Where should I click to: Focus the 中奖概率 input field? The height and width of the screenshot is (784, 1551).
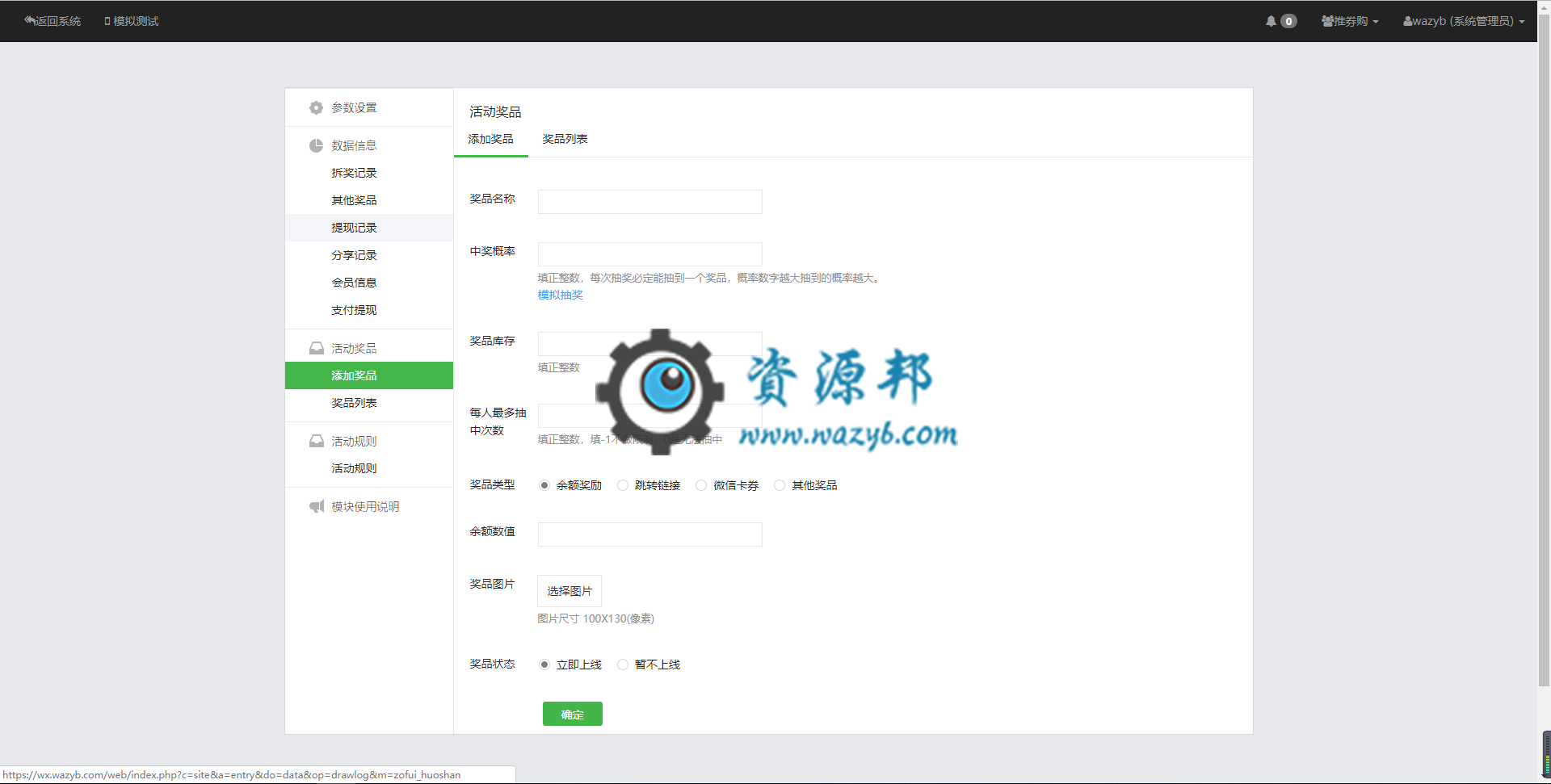pyautogui.click(x=650, y=254)
